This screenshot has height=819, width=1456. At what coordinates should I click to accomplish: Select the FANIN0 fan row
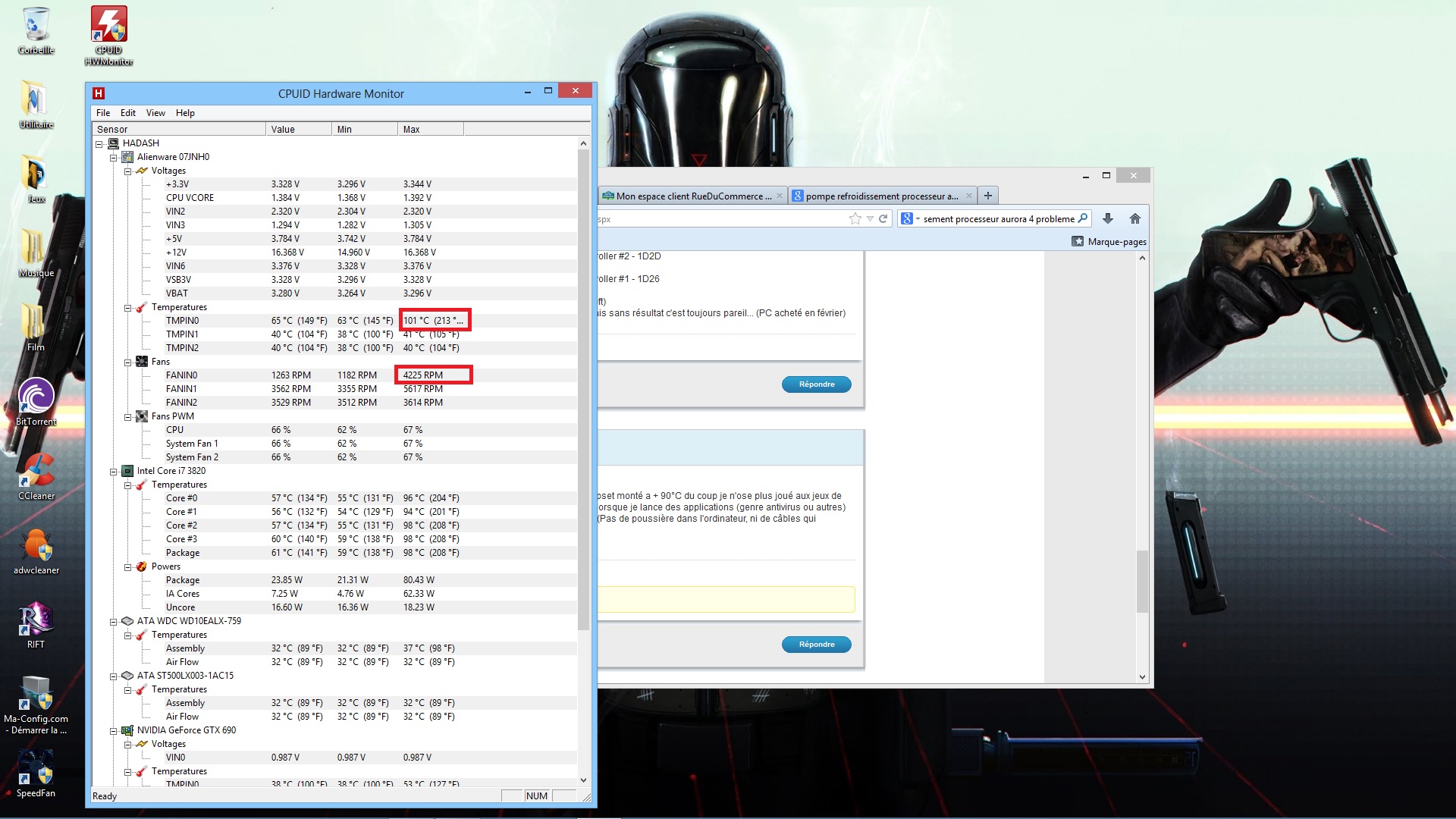tap(334, 375)
